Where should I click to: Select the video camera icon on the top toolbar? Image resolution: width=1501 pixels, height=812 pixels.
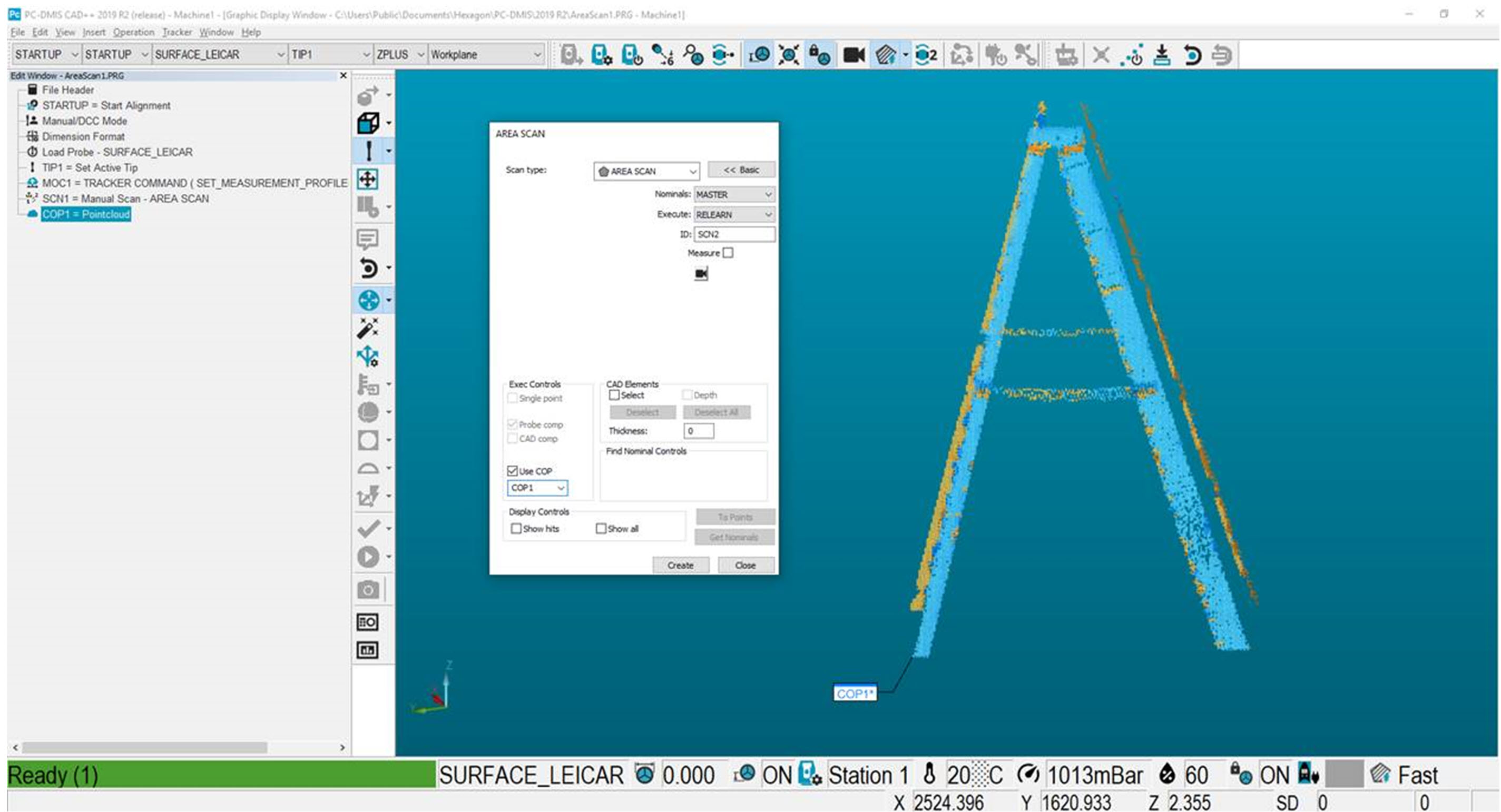(x=852, y=55)
